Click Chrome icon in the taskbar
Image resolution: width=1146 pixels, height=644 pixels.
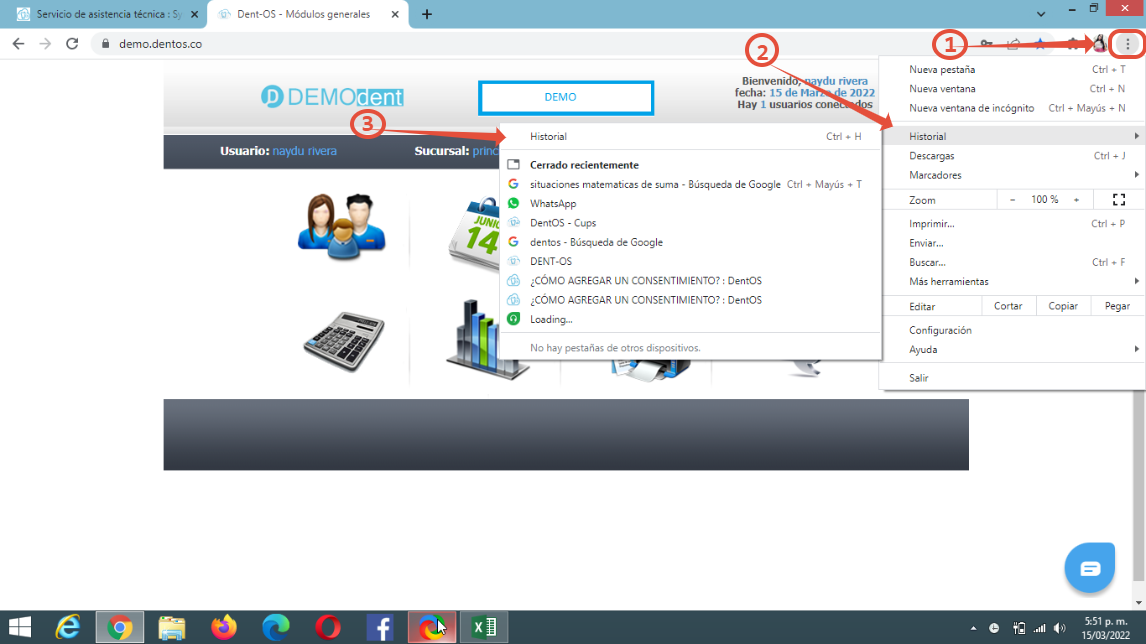point(120,627)
